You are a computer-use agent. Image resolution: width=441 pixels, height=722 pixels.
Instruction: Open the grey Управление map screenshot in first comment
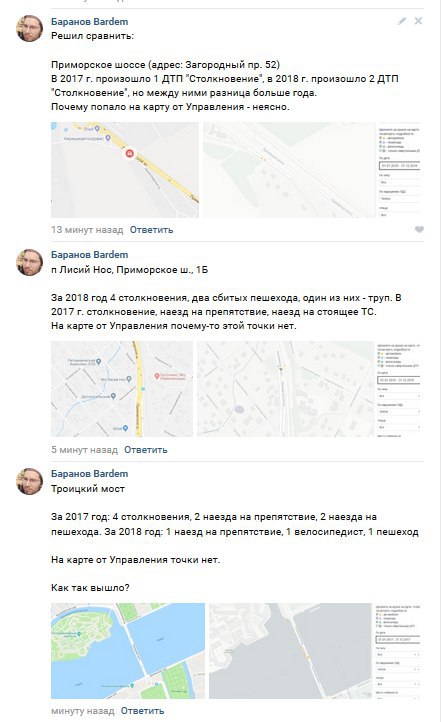pos(312,170)
